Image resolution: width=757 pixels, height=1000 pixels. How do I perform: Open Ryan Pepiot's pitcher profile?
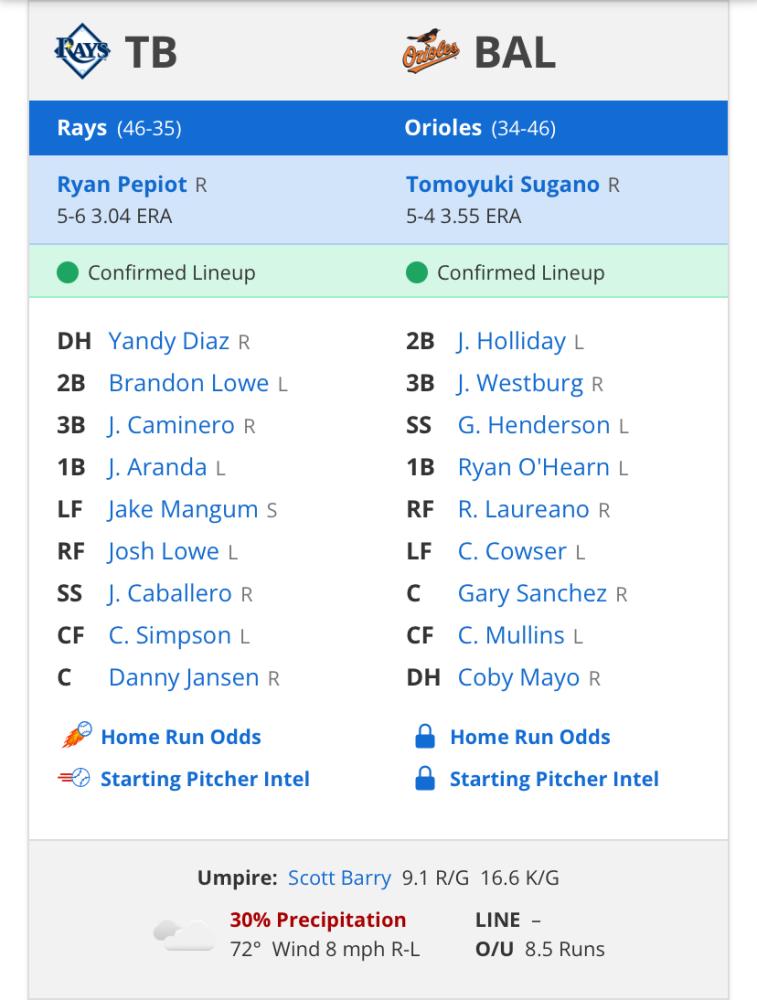pos(122,184)
